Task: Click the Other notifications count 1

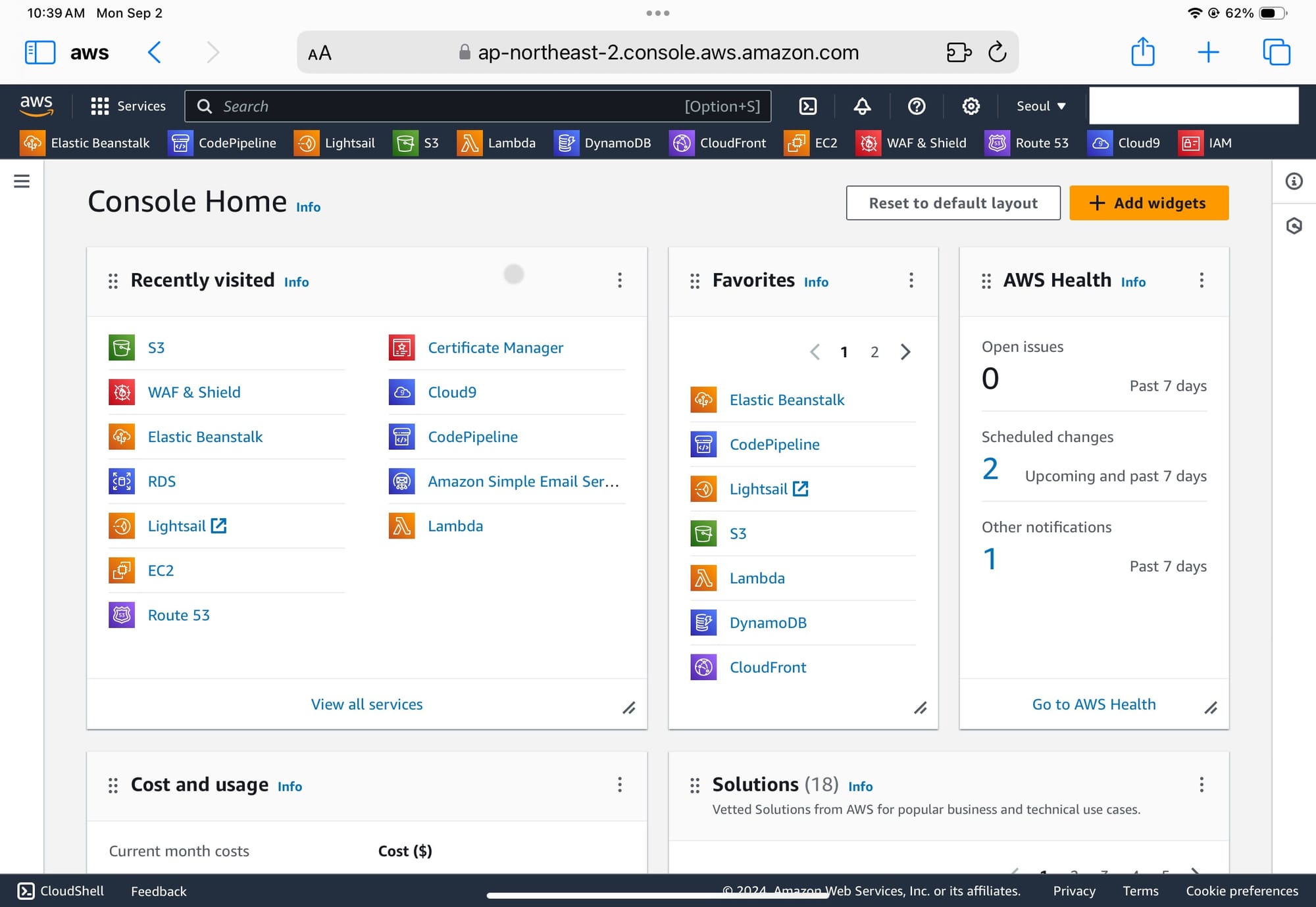Action: click(x=990, y=559)
